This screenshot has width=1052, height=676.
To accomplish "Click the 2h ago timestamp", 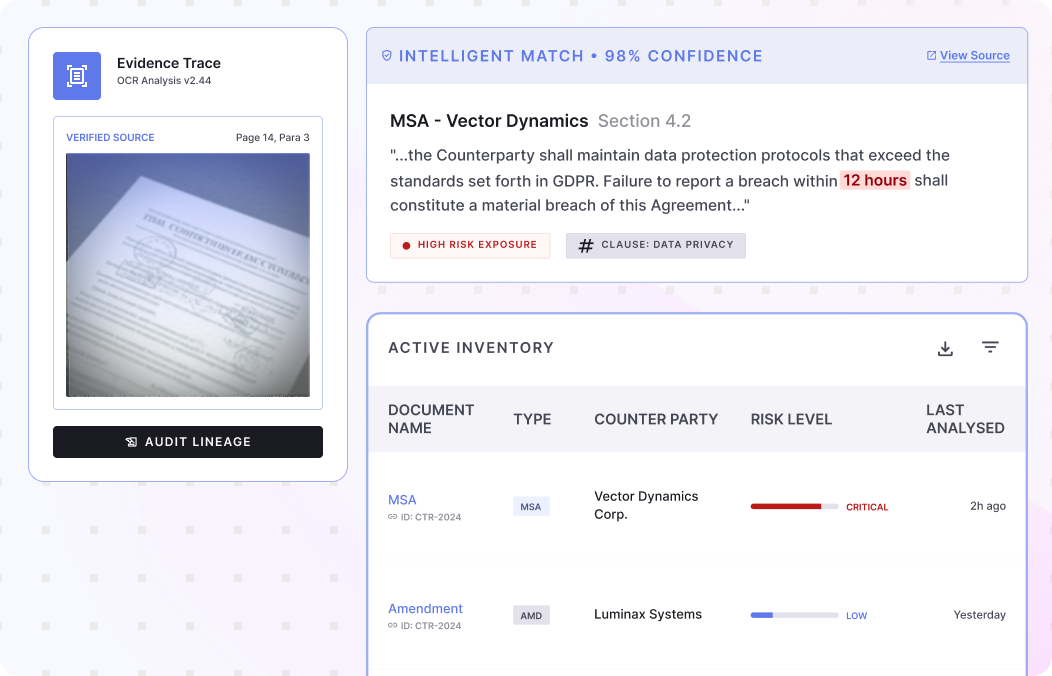I will 988,506.
